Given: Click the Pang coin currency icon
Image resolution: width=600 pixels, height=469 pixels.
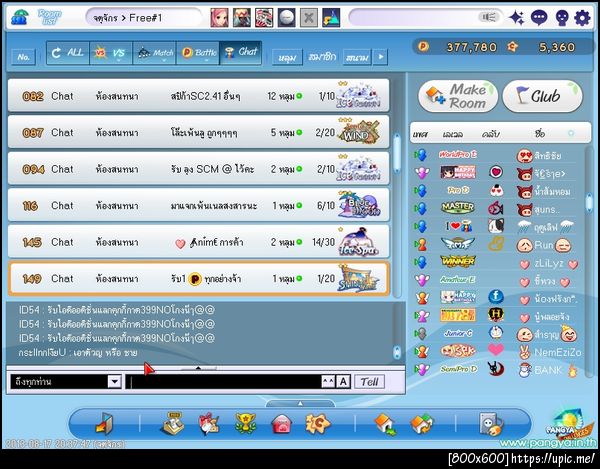Looking at the screenshot, I should [423, 47].
